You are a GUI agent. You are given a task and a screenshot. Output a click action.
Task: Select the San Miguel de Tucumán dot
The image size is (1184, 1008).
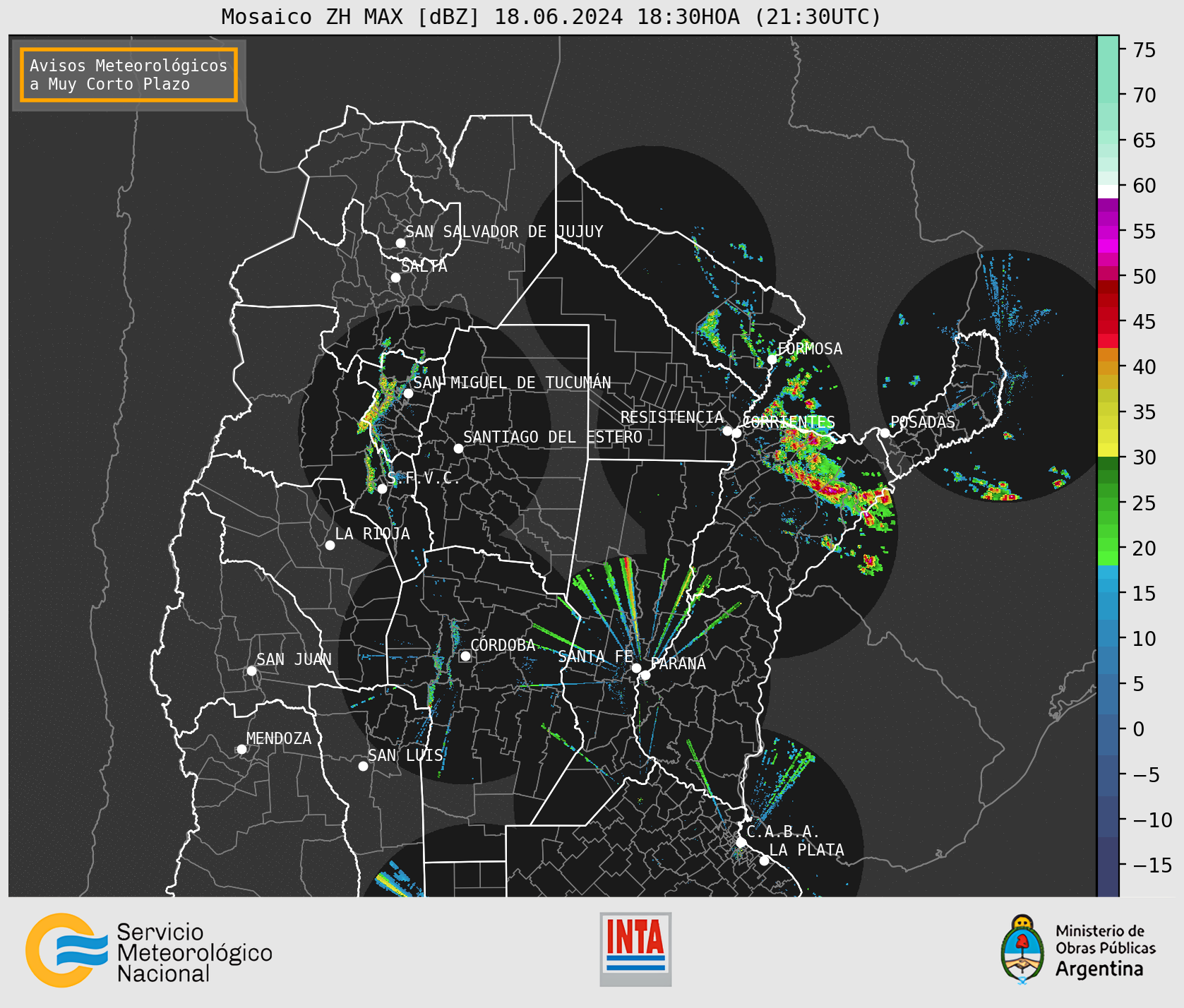(408, 393)
